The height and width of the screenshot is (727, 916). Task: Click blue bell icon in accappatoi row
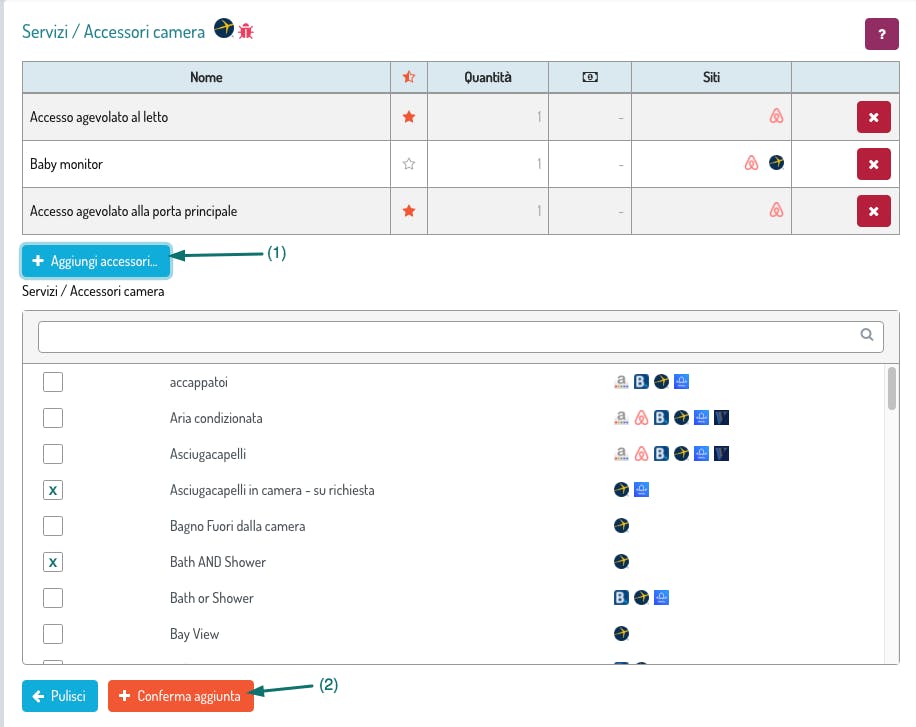click(681, 382)
